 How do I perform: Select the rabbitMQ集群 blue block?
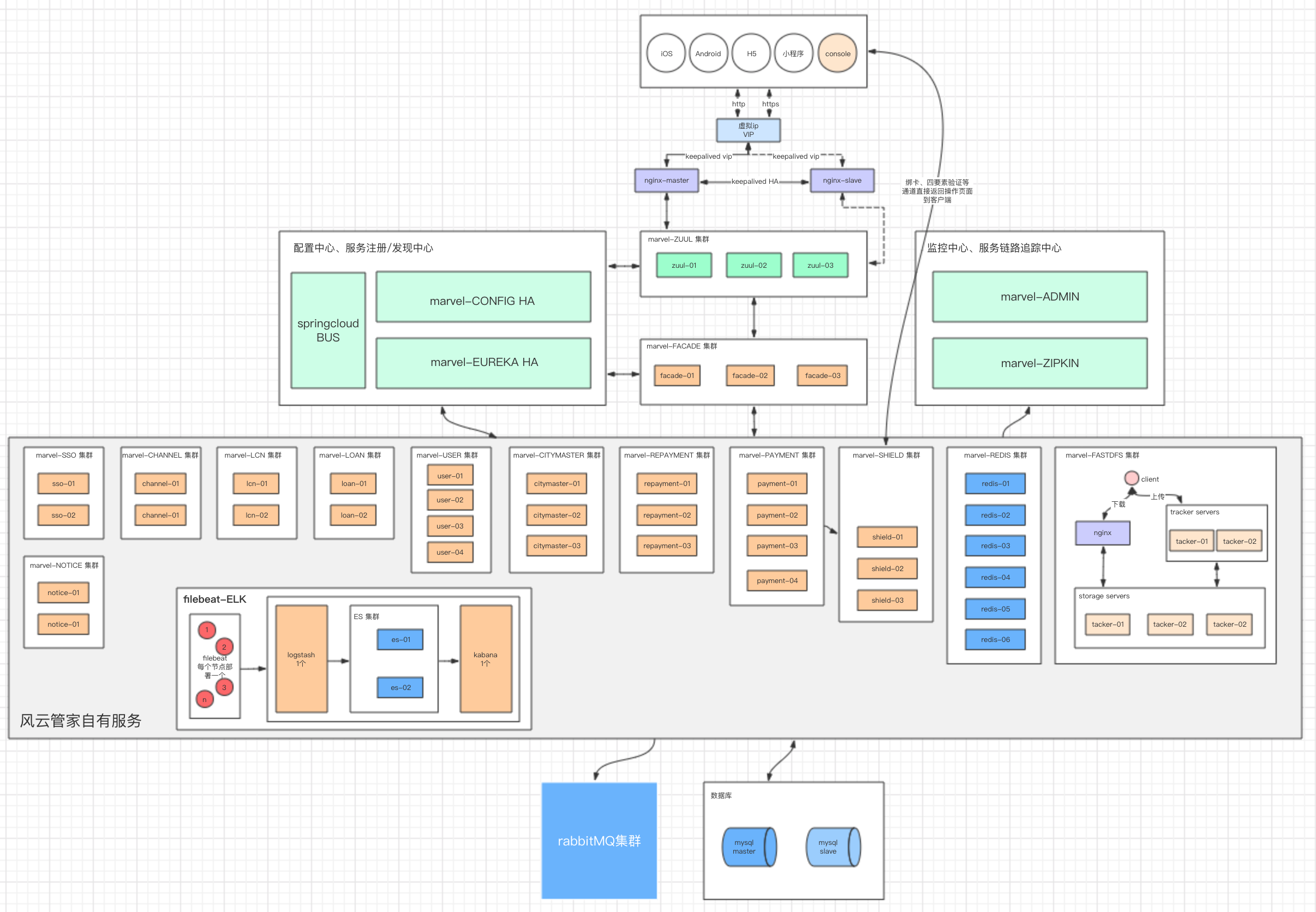pos(599,840)
